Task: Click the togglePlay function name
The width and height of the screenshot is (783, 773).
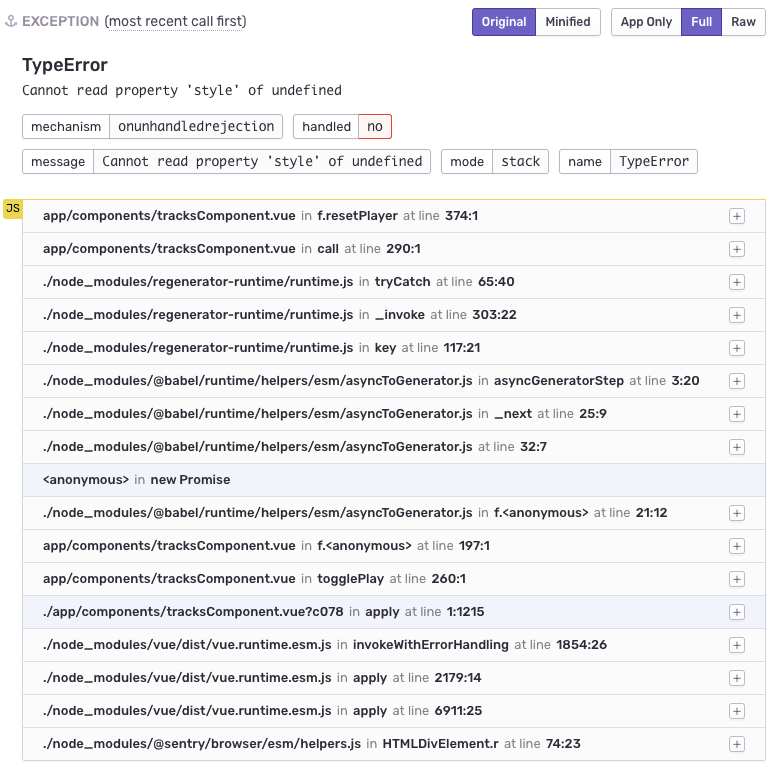Action: coord(351,579)
